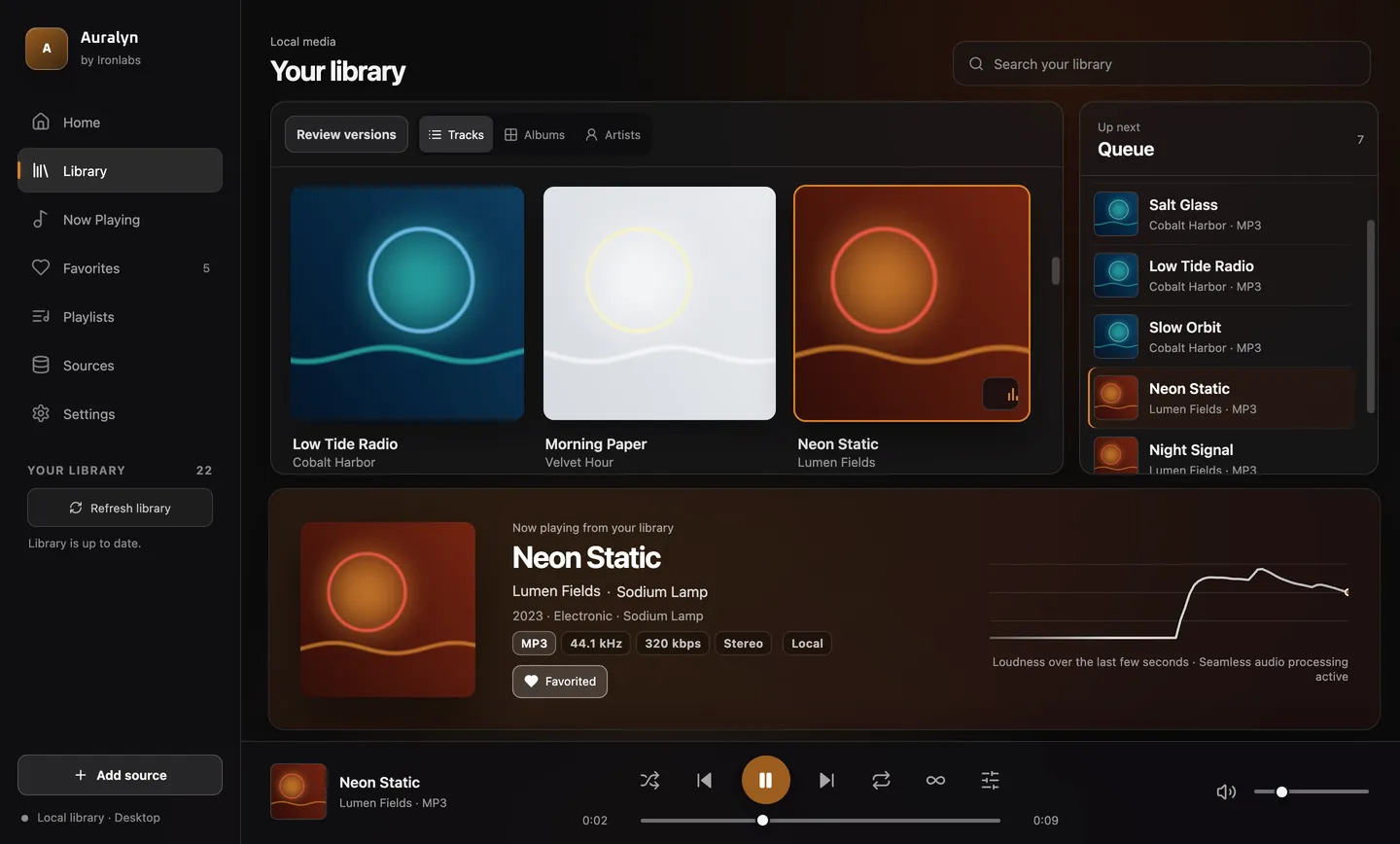Image resolution: width=1400 pixels, height=844 pixels.
Task: Click the Auralyn app logo
Action: point(47,49)
